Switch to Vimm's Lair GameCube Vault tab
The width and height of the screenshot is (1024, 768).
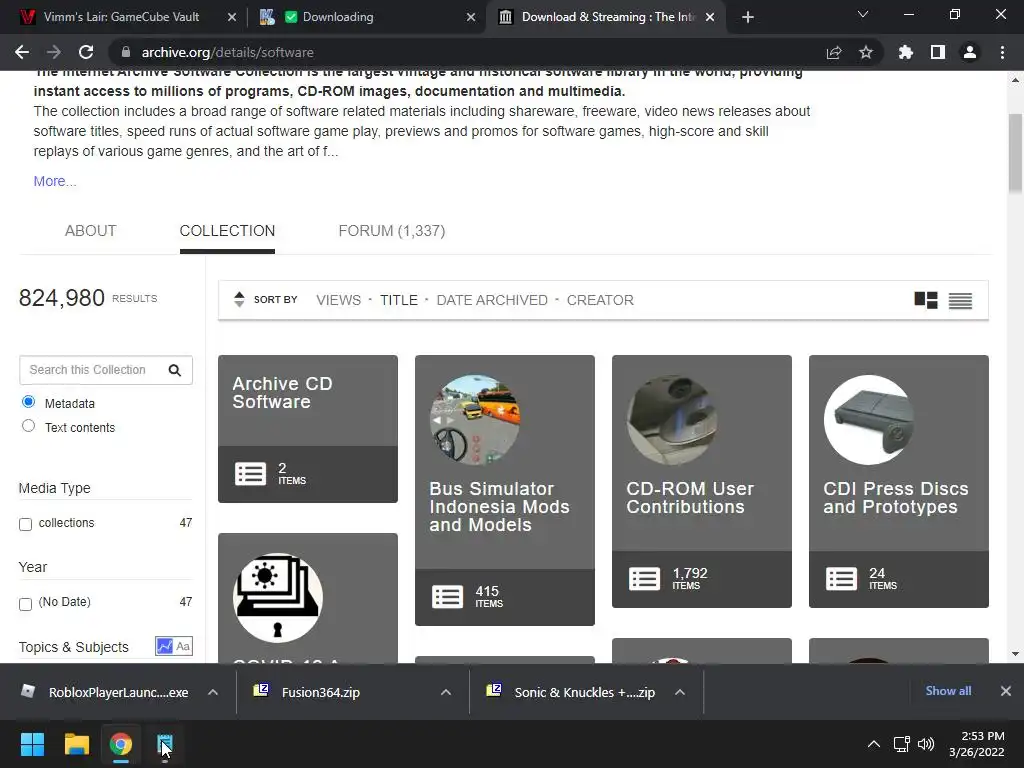click(x=121, y=17)
